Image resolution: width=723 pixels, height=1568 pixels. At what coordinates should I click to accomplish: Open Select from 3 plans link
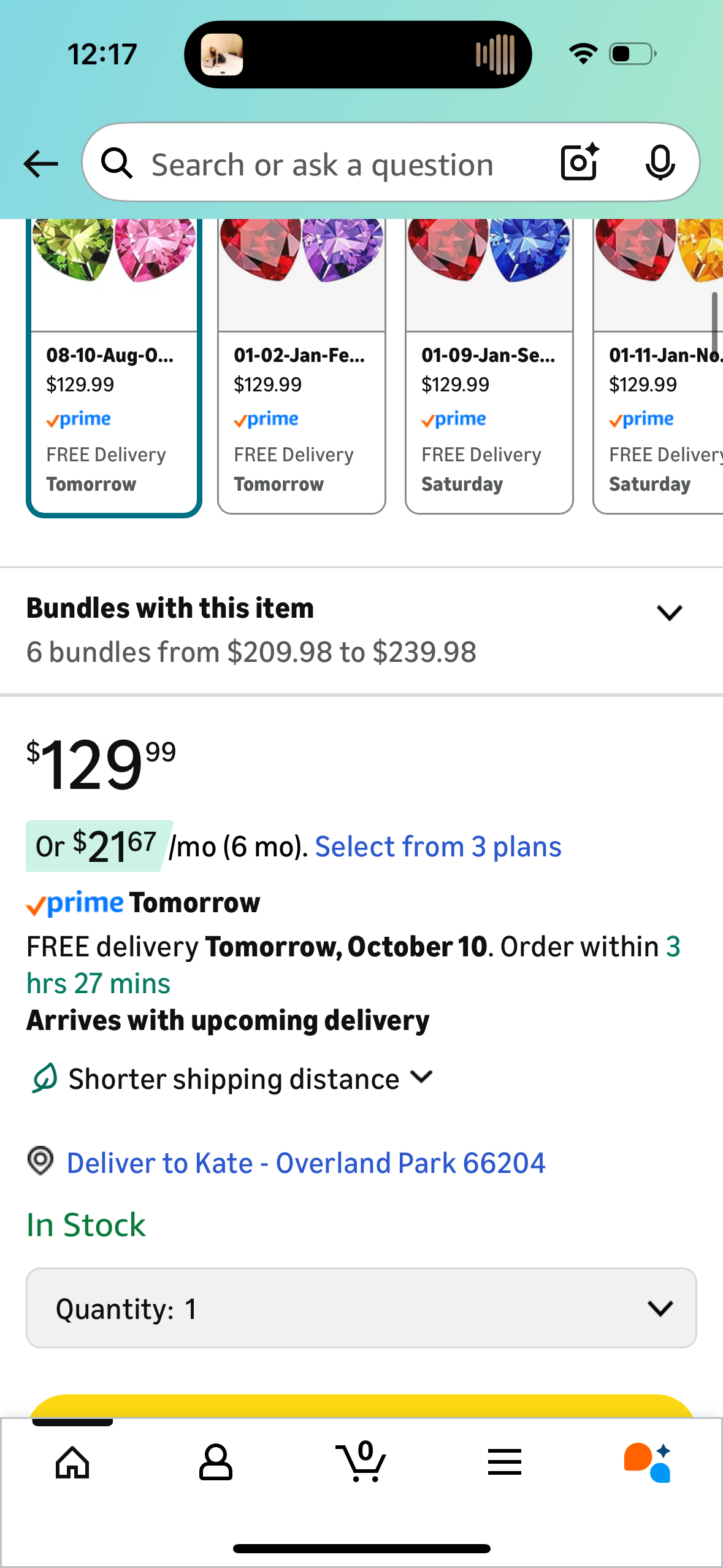click(438, 847)
